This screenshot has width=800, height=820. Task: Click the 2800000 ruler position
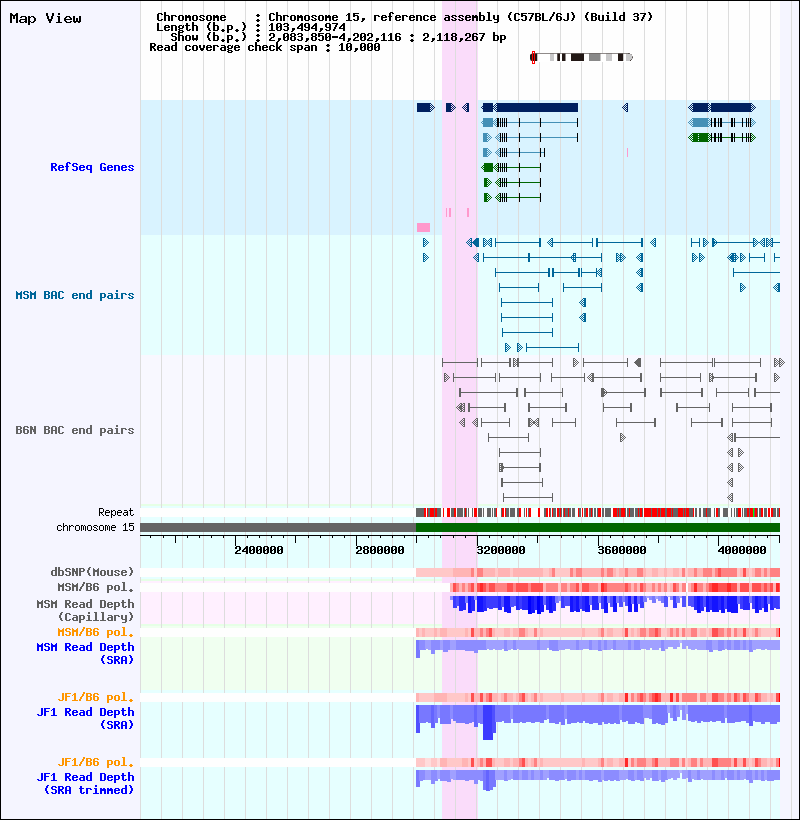pyautogui.click(x=380, y=550)
